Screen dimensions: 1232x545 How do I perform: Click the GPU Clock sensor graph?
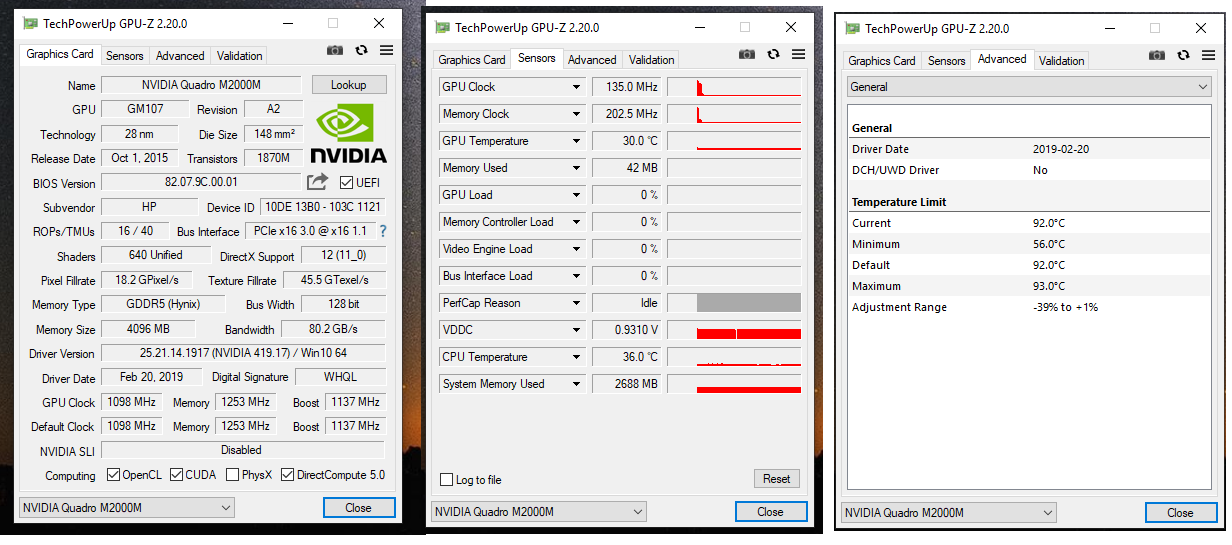734,87
